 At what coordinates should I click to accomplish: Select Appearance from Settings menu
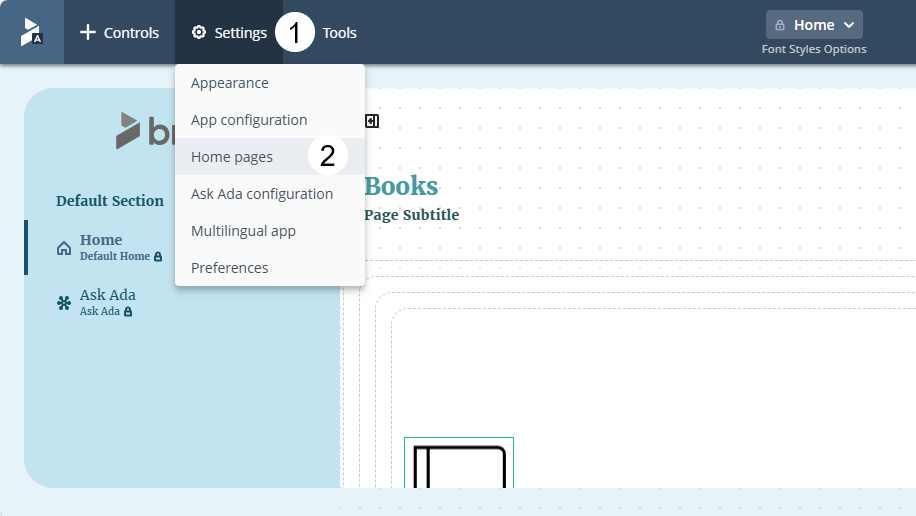click(x=270, y=83)
